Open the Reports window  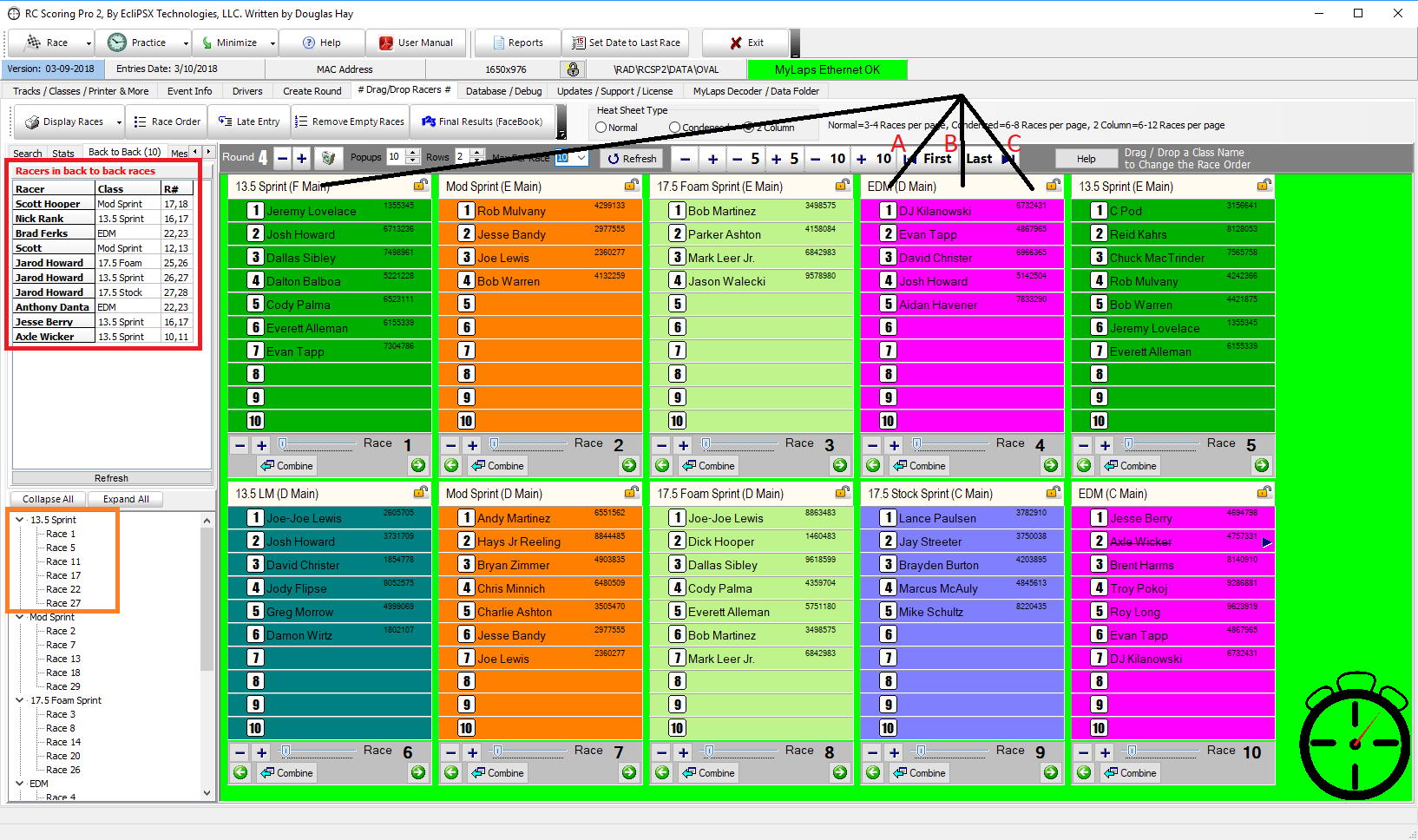click(517, 43)
